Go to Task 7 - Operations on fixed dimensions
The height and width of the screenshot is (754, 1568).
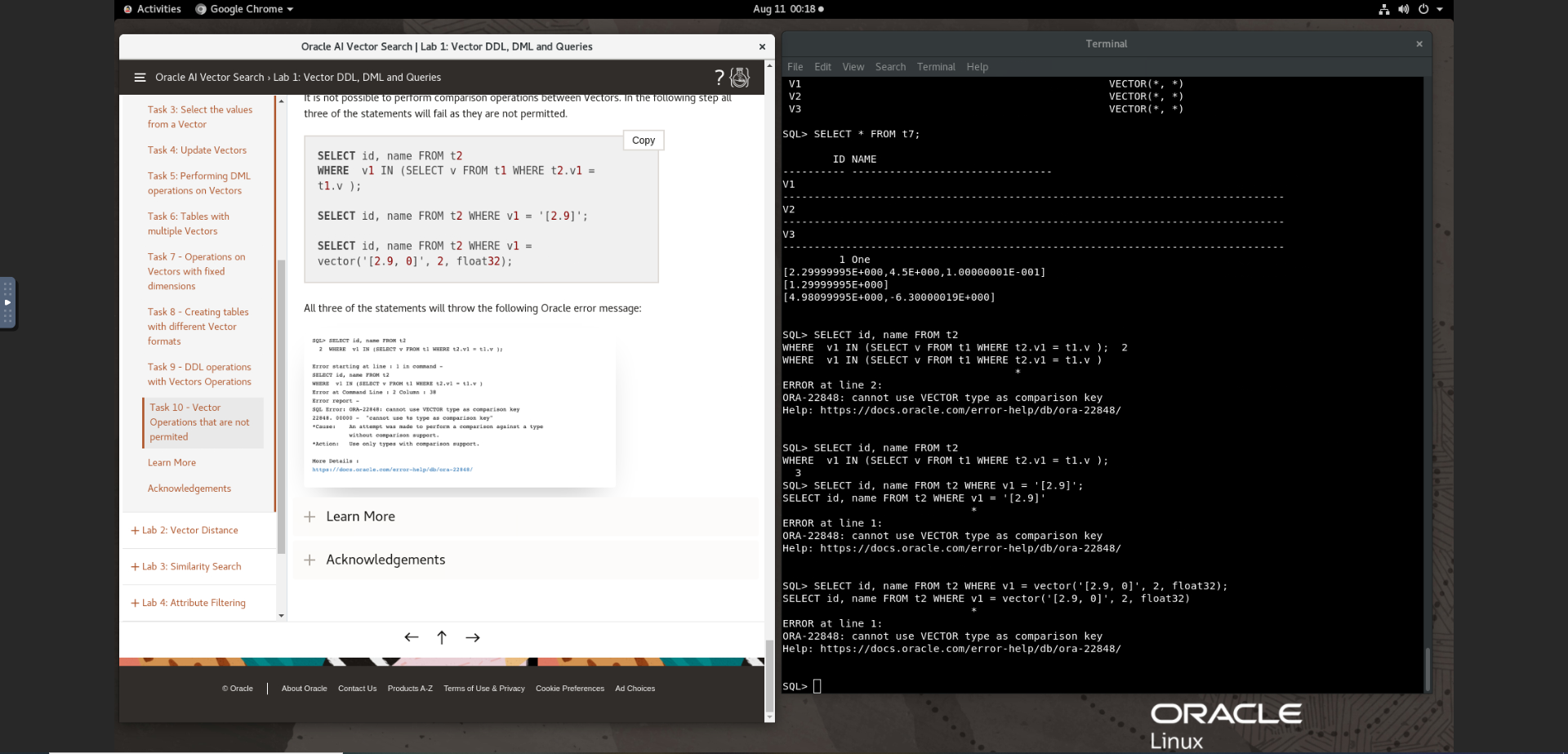tap(197, 271)
